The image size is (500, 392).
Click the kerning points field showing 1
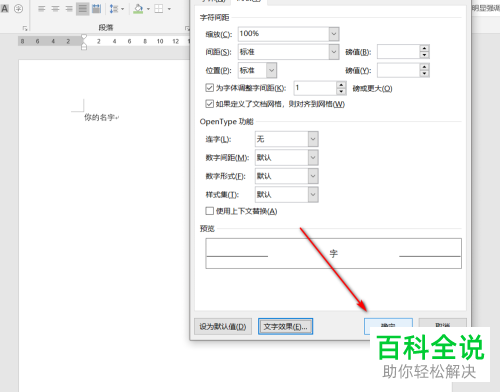[315, 88]
